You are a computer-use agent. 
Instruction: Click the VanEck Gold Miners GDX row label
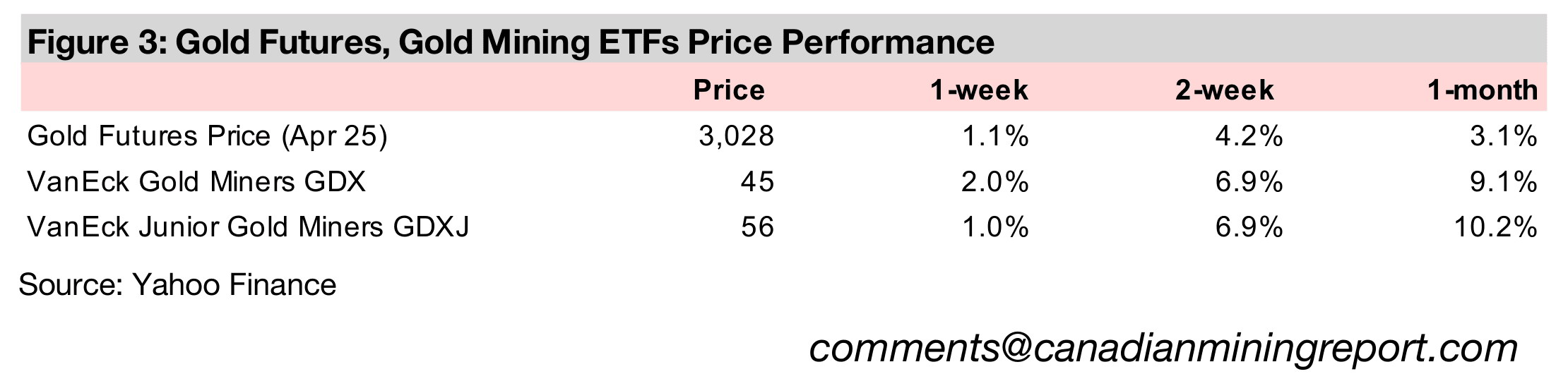tap(196, 183)
